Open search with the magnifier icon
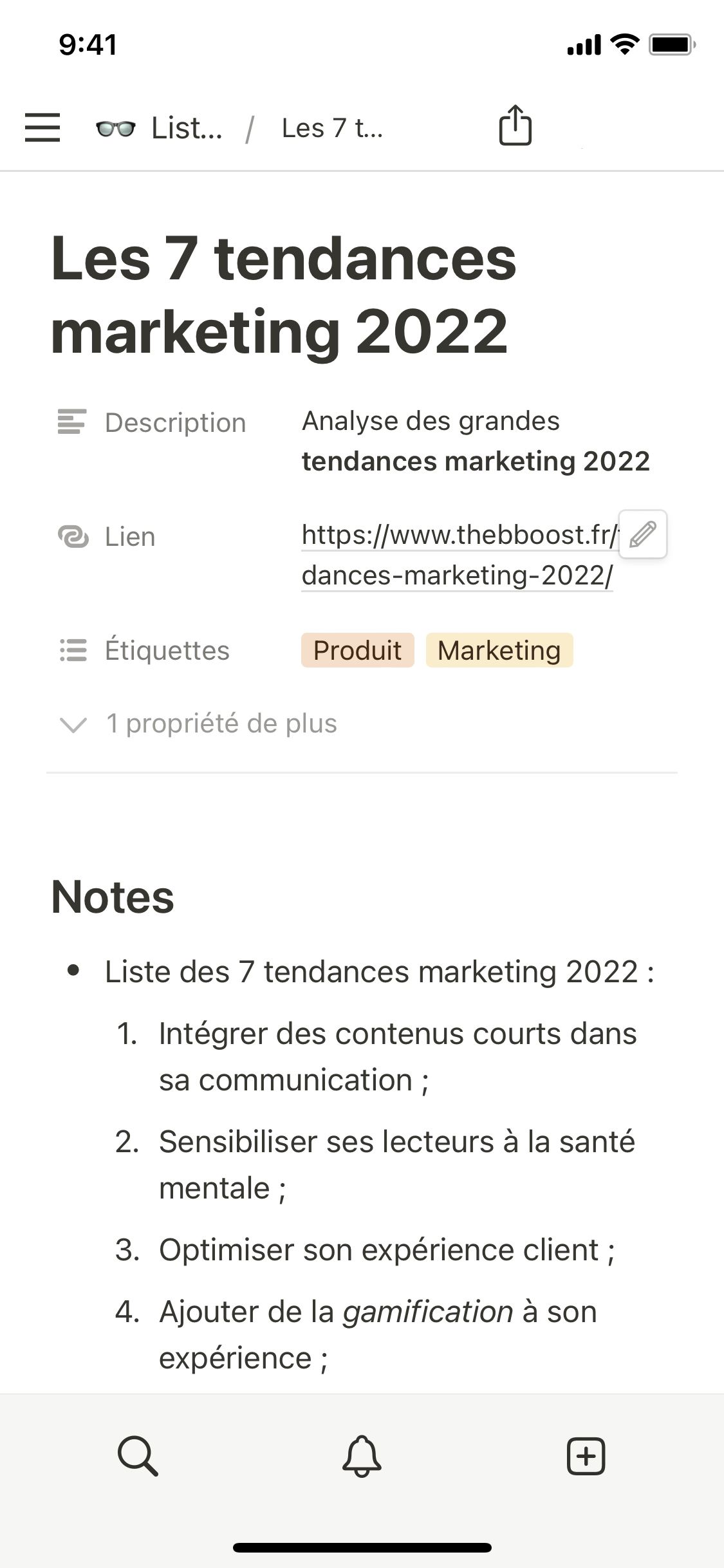 (138, 1455)
